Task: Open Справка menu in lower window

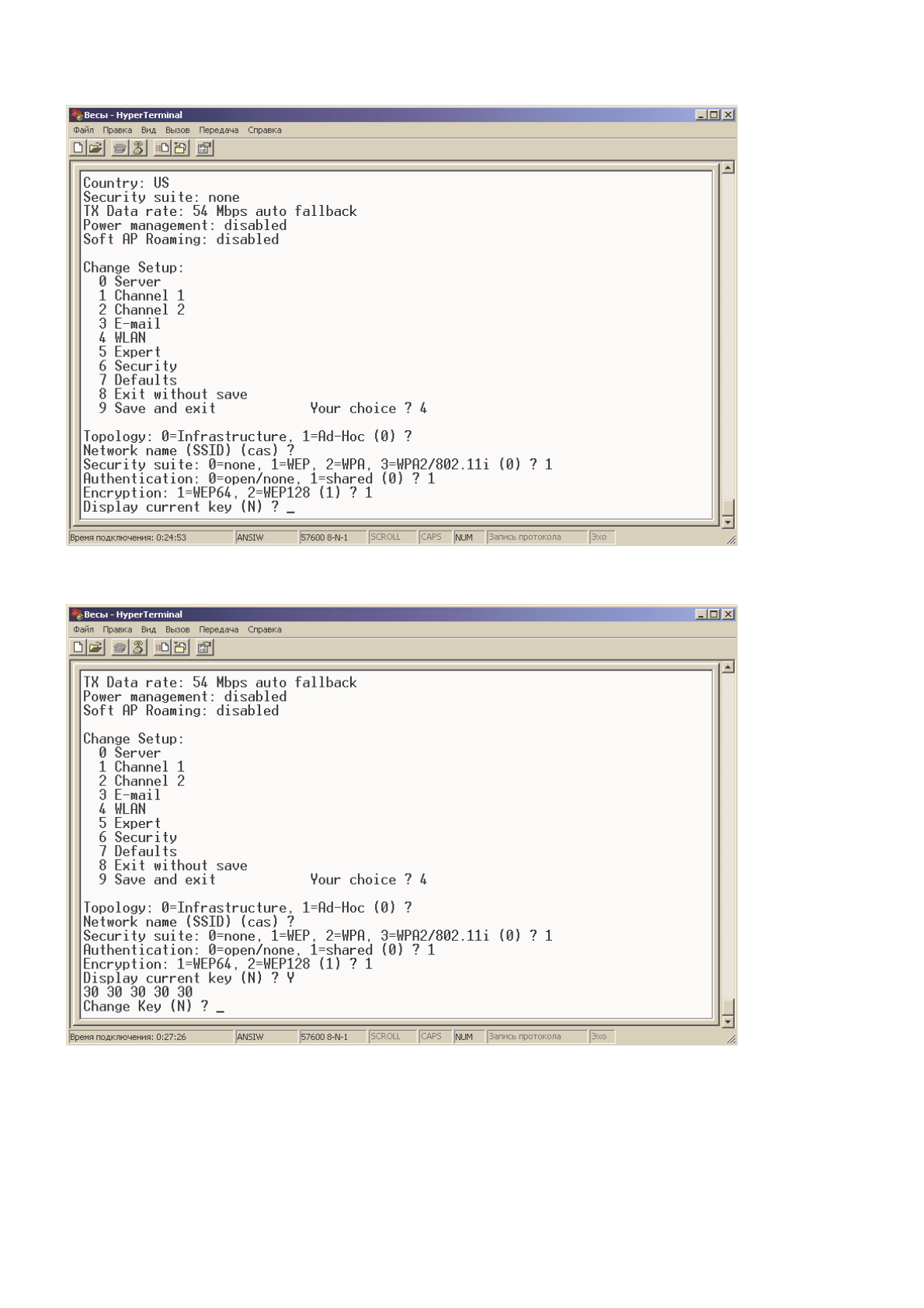Action: [265, 630]
